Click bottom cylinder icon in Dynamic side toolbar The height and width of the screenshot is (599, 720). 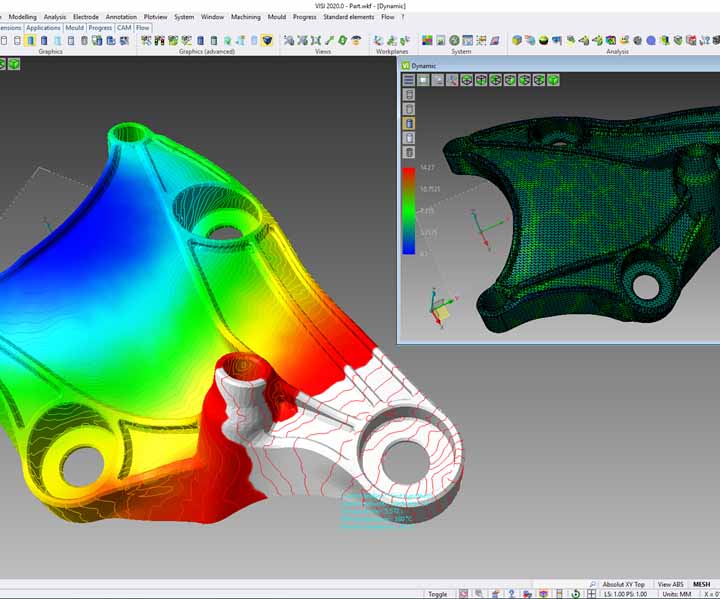point(409,153)
